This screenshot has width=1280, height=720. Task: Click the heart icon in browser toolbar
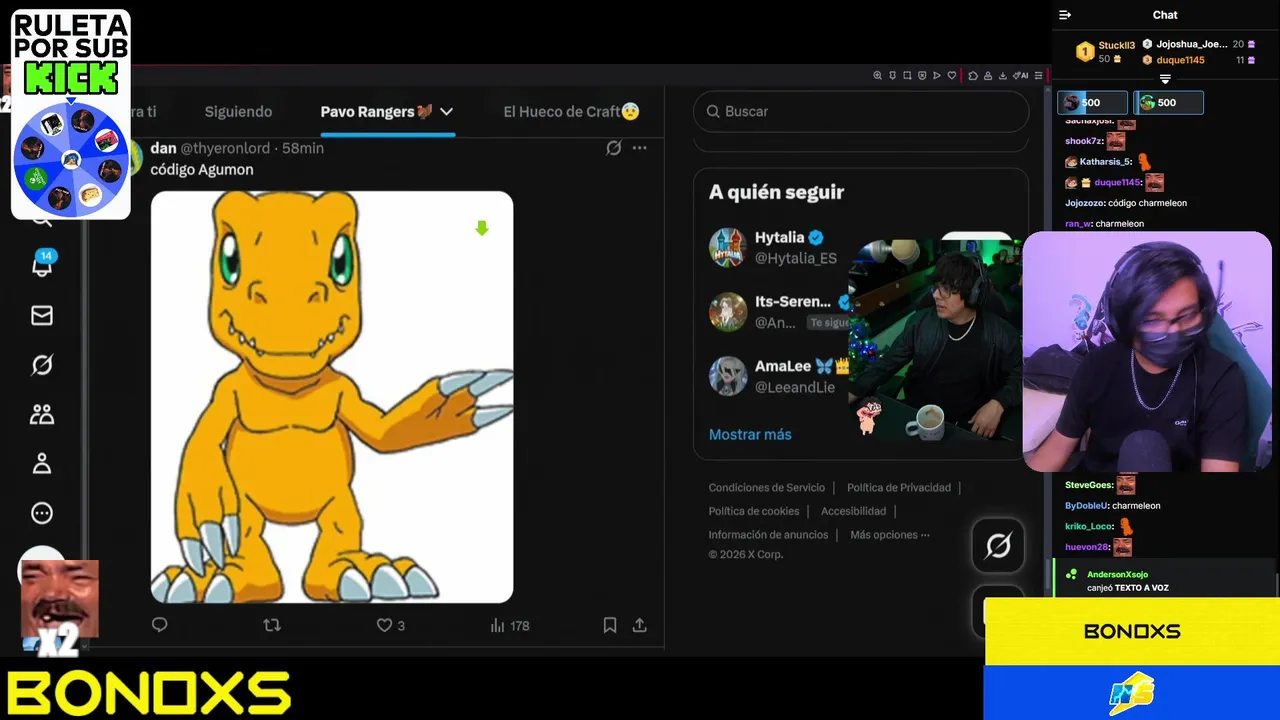(952, 75)
